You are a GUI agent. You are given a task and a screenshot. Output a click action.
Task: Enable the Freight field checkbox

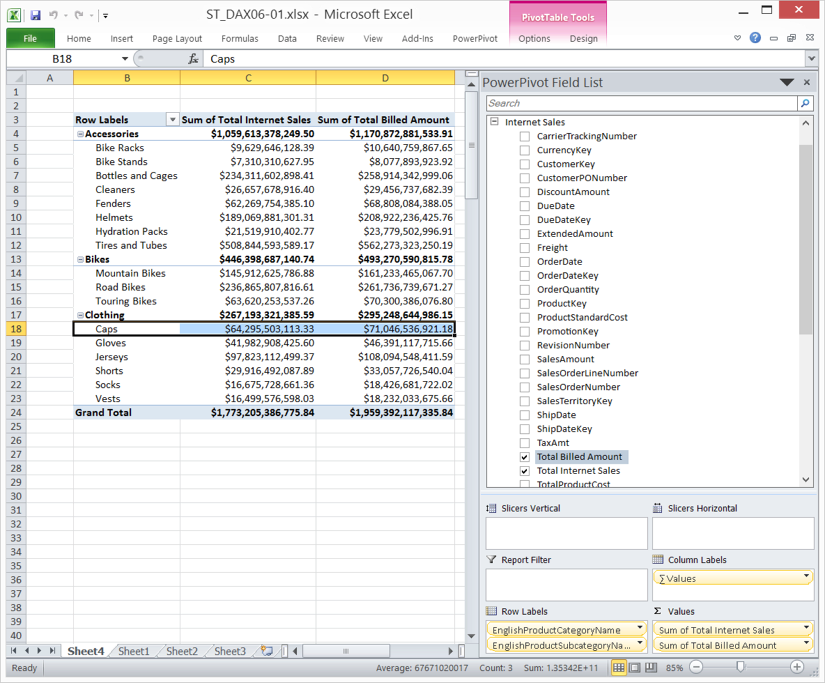(x=525, y=248)
